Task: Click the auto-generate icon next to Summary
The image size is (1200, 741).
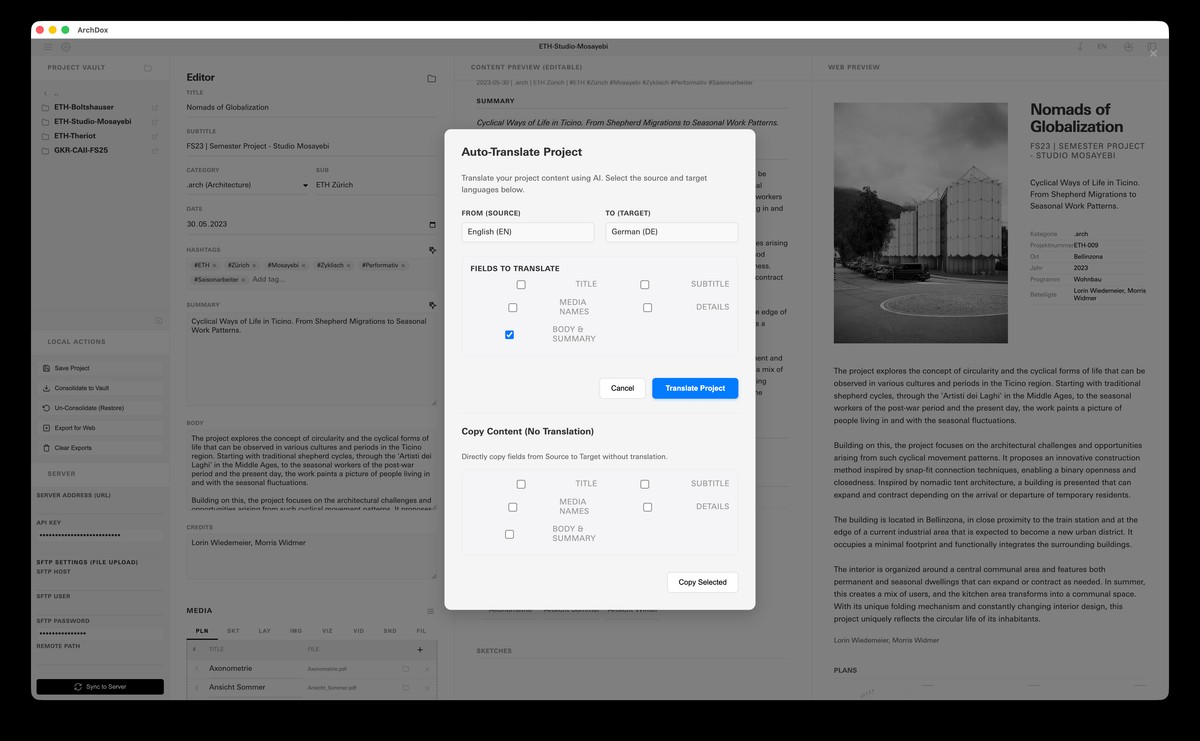Action: pyautogui.click(x=432, y=305)
